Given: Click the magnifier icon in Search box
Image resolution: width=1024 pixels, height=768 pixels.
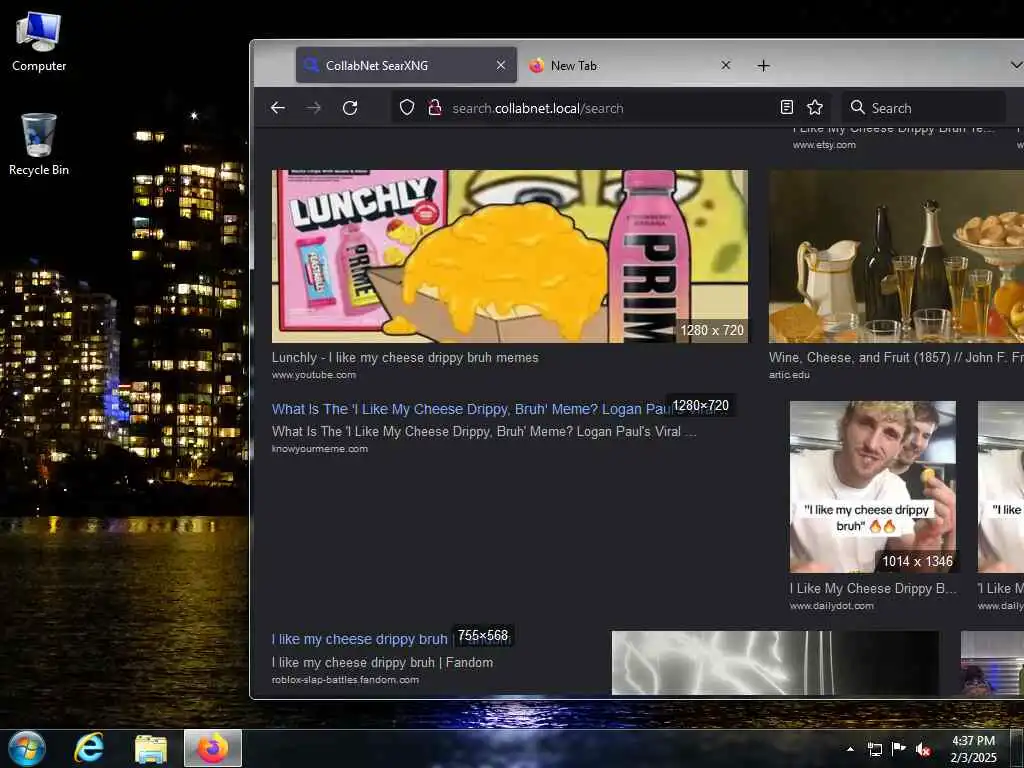Looking at the screenshot, I should pos(857,107).
